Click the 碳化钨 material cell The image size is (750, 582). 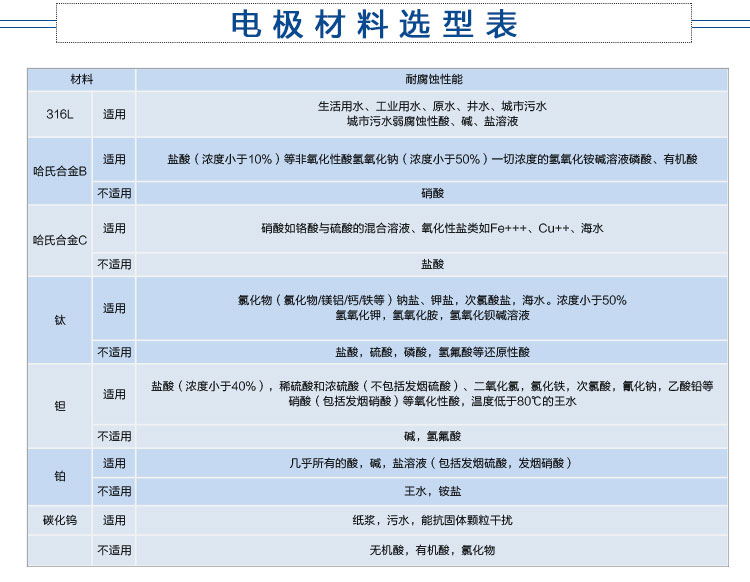(60, 520)
